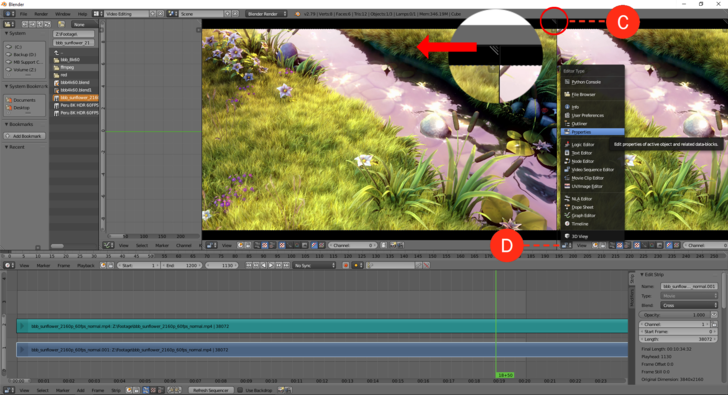Screen dimensions: 728x395
Task: Collapse the System Bookmarks panel
Action: tap(25, 86)
